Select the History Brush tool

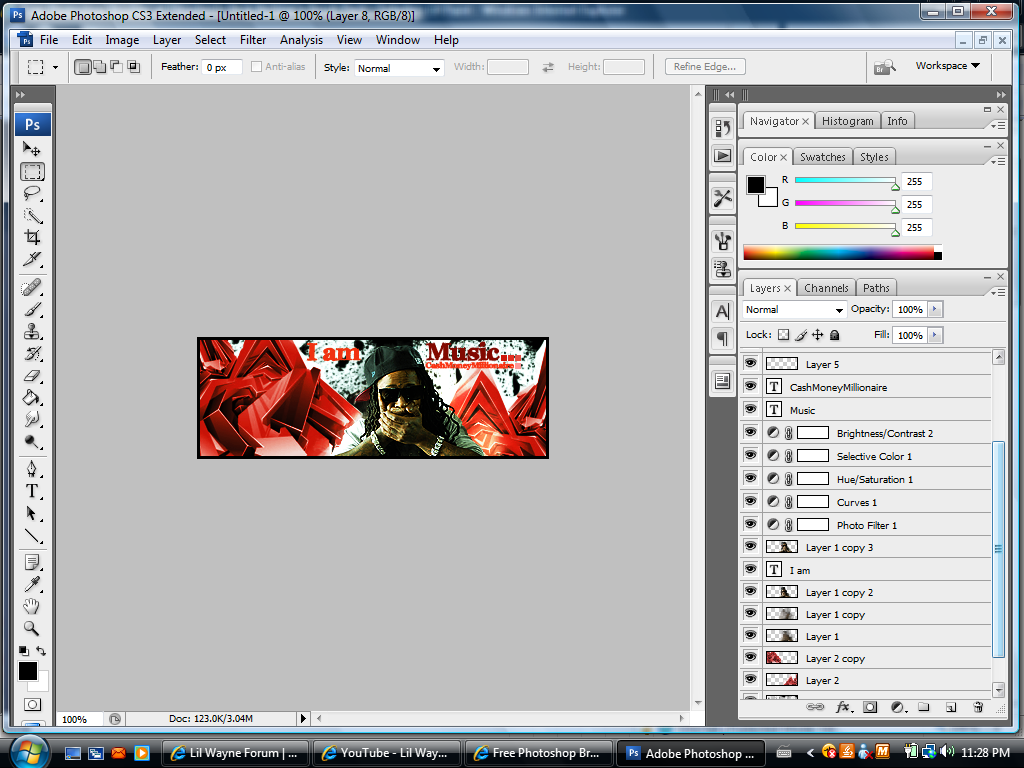[x=31, y=354]
